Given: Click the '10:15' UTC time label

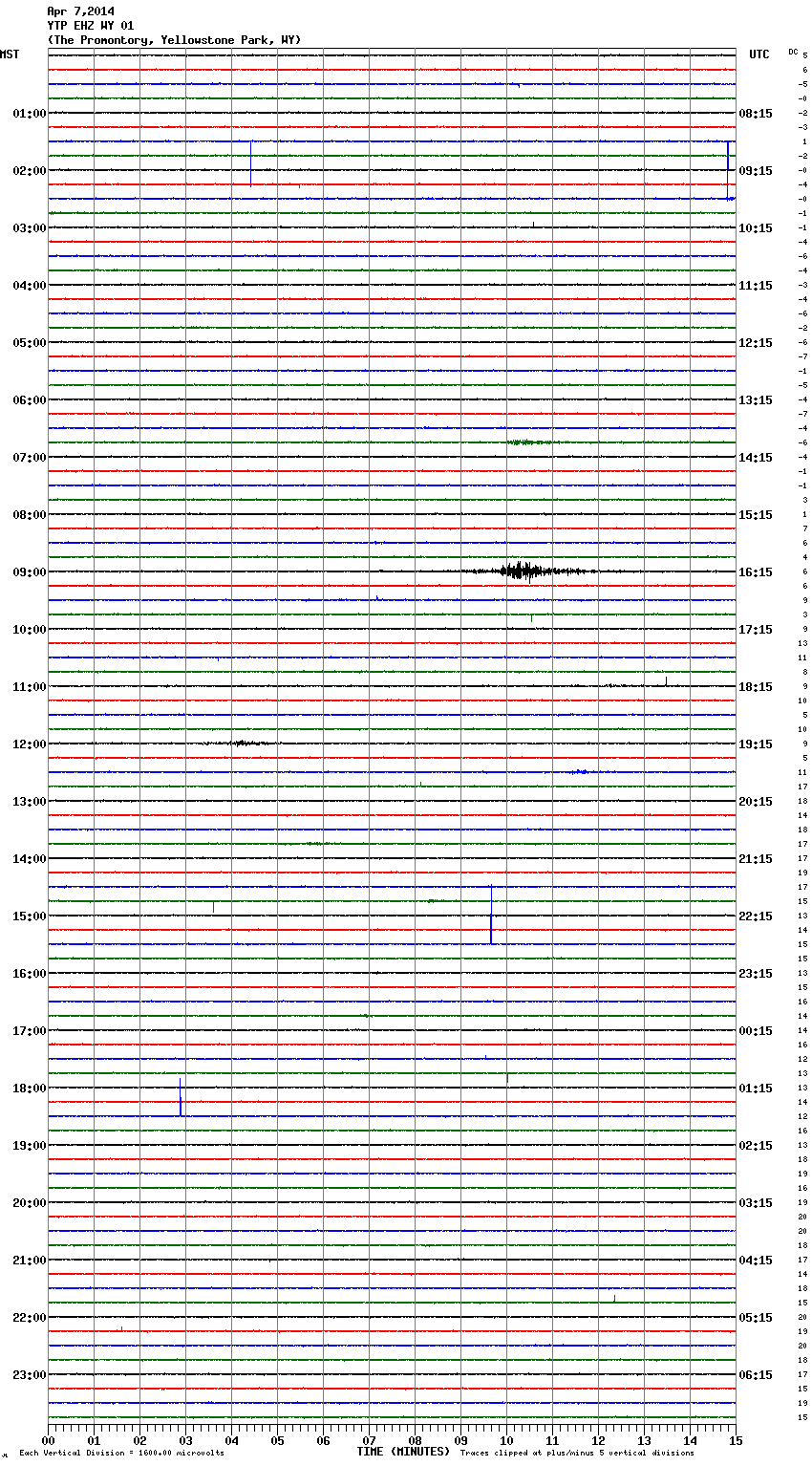Looking at the screenshot, I should pos(756,228).
